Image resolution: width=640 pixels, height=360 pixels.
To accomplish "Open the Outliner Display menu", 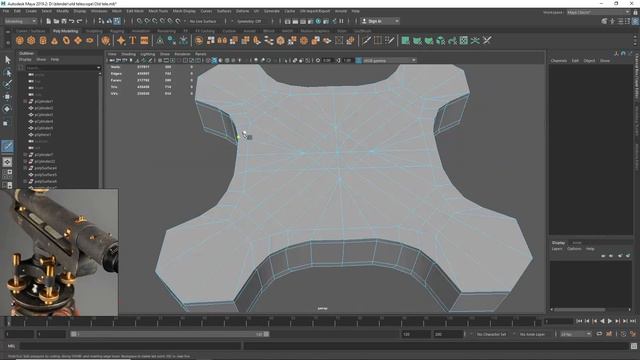I will pyautogui.click(x=25, y=60).
